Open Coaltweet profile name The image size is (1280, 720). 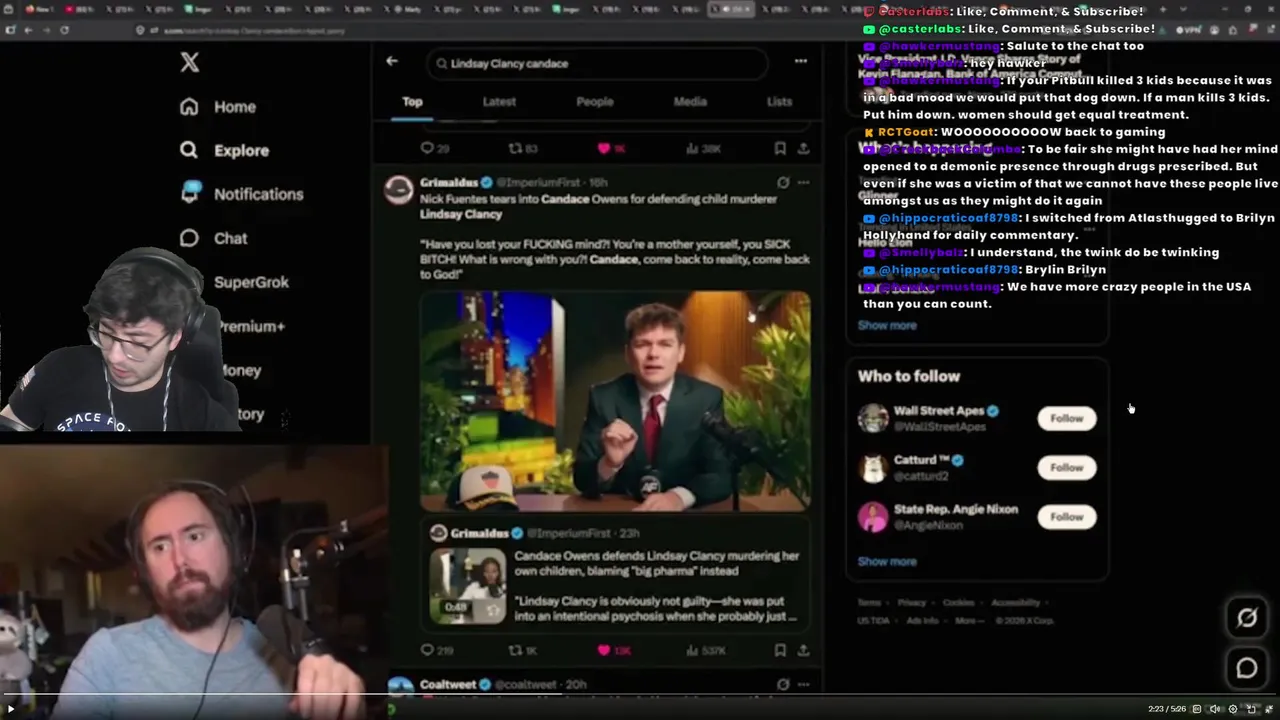[x=448, y=684]
